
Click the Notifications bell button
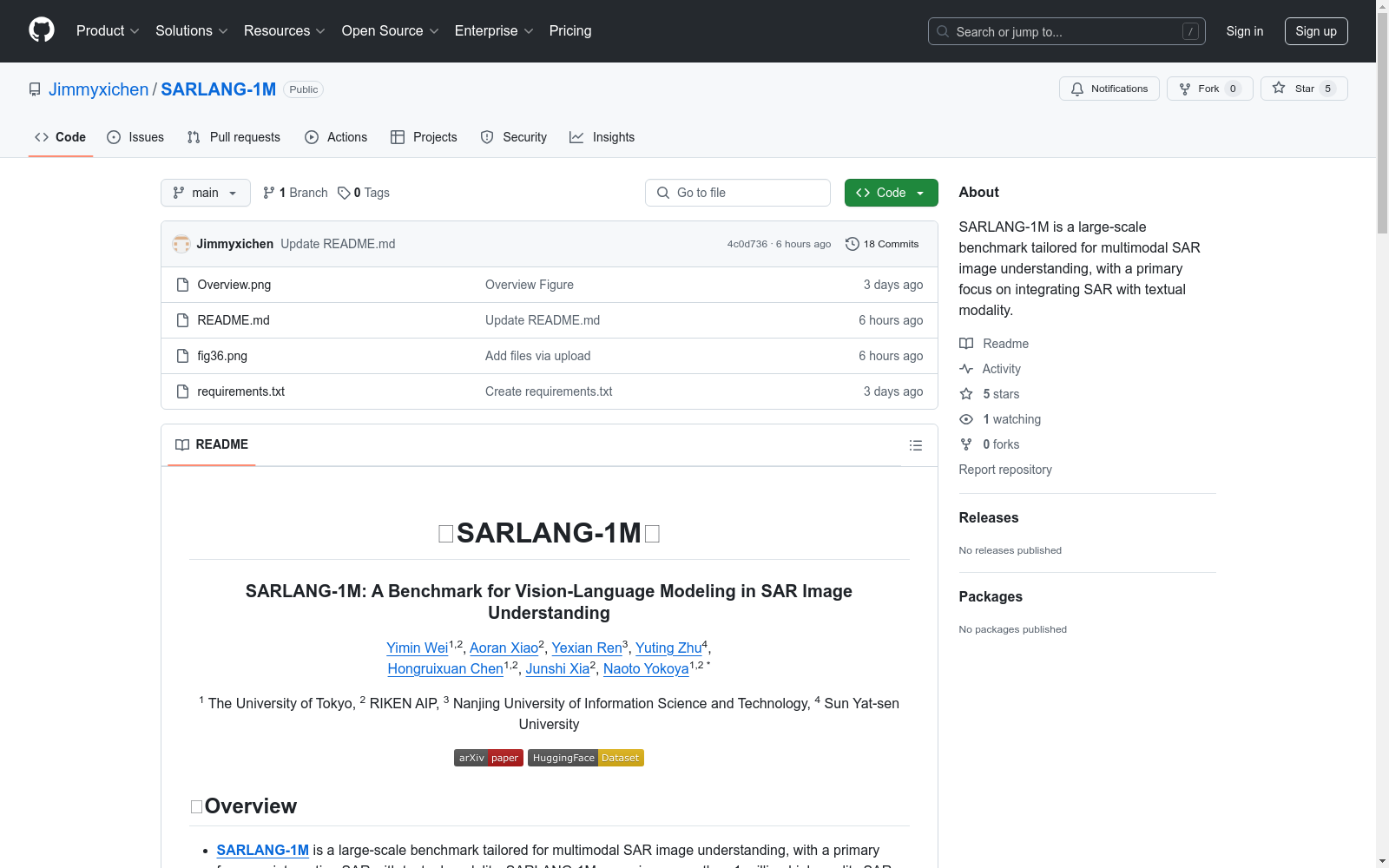pos(1109,89)
